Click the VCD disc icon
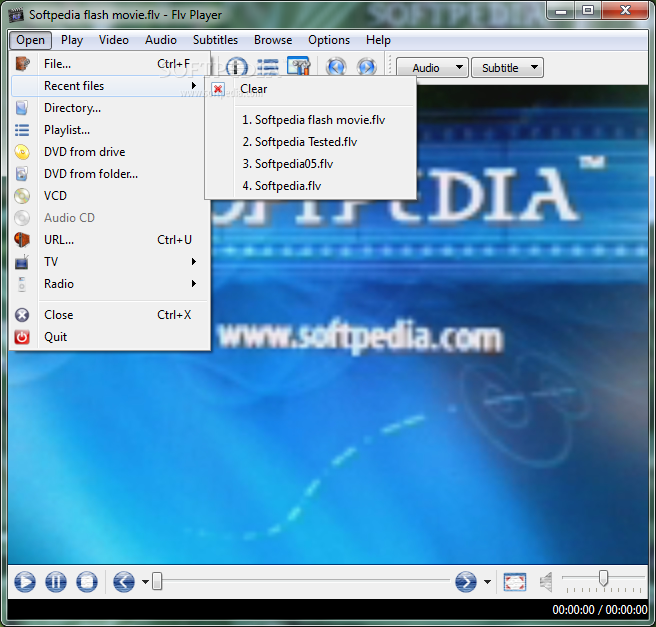 tap(22, 196)
